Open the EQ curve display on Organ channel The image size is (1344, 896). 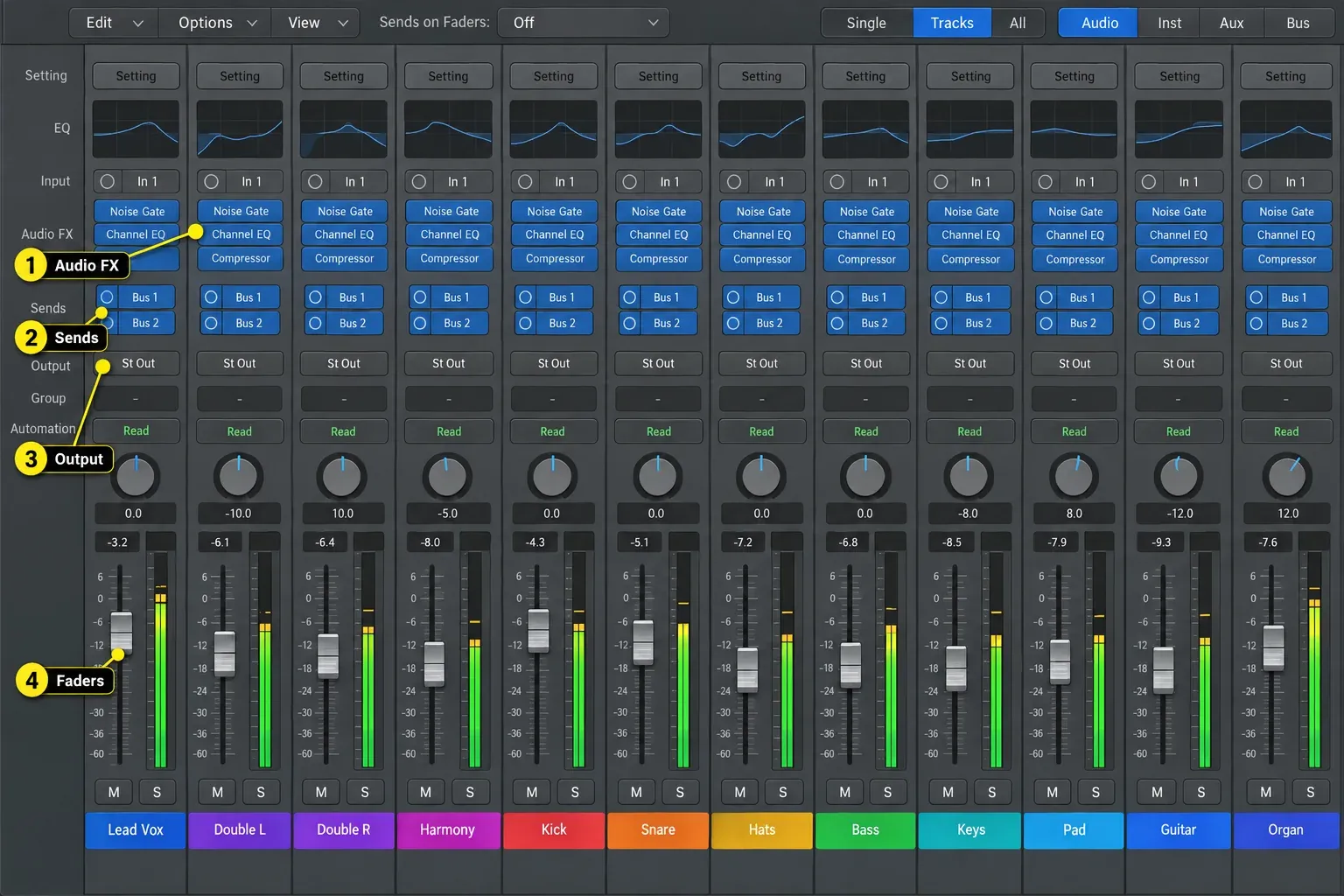1285,129
